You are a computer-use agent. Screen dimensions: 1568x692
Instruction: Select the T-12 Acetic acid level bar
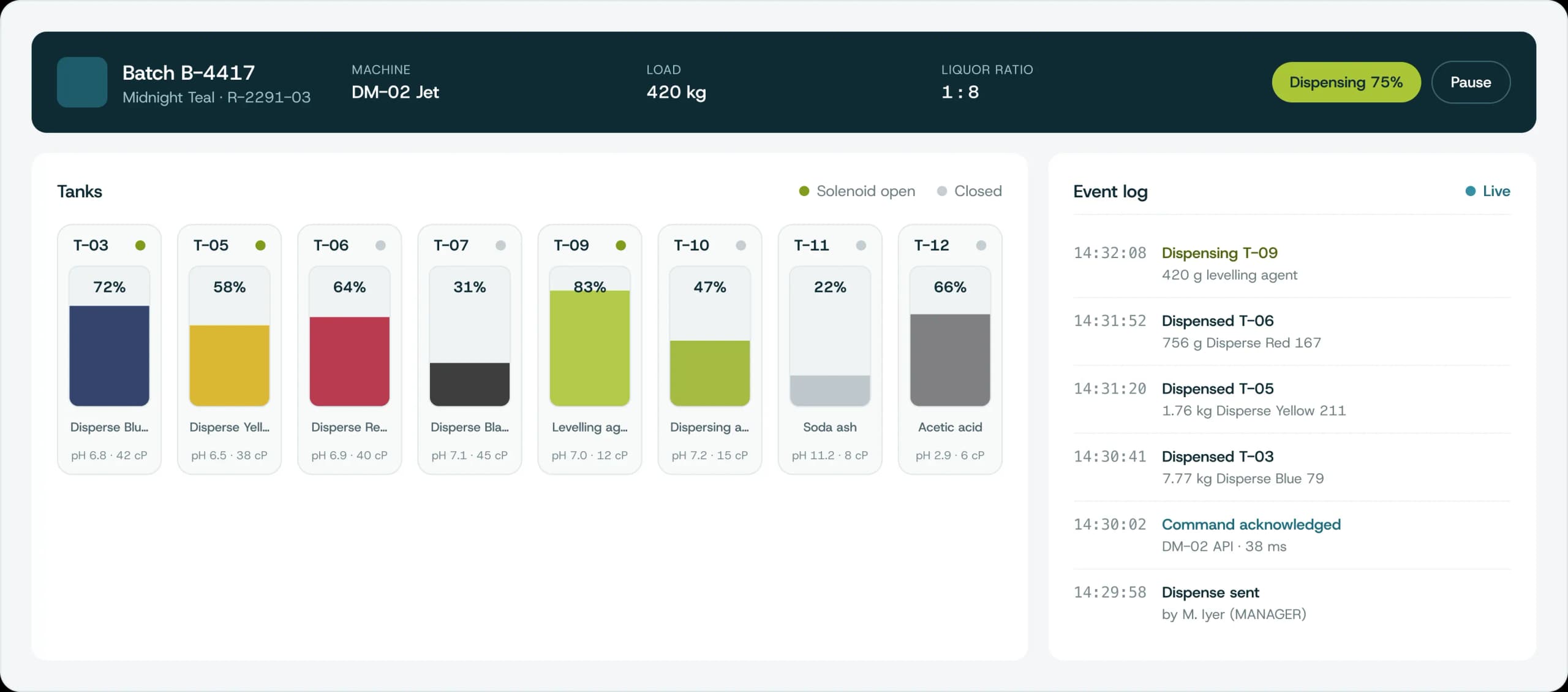(949, 336)
